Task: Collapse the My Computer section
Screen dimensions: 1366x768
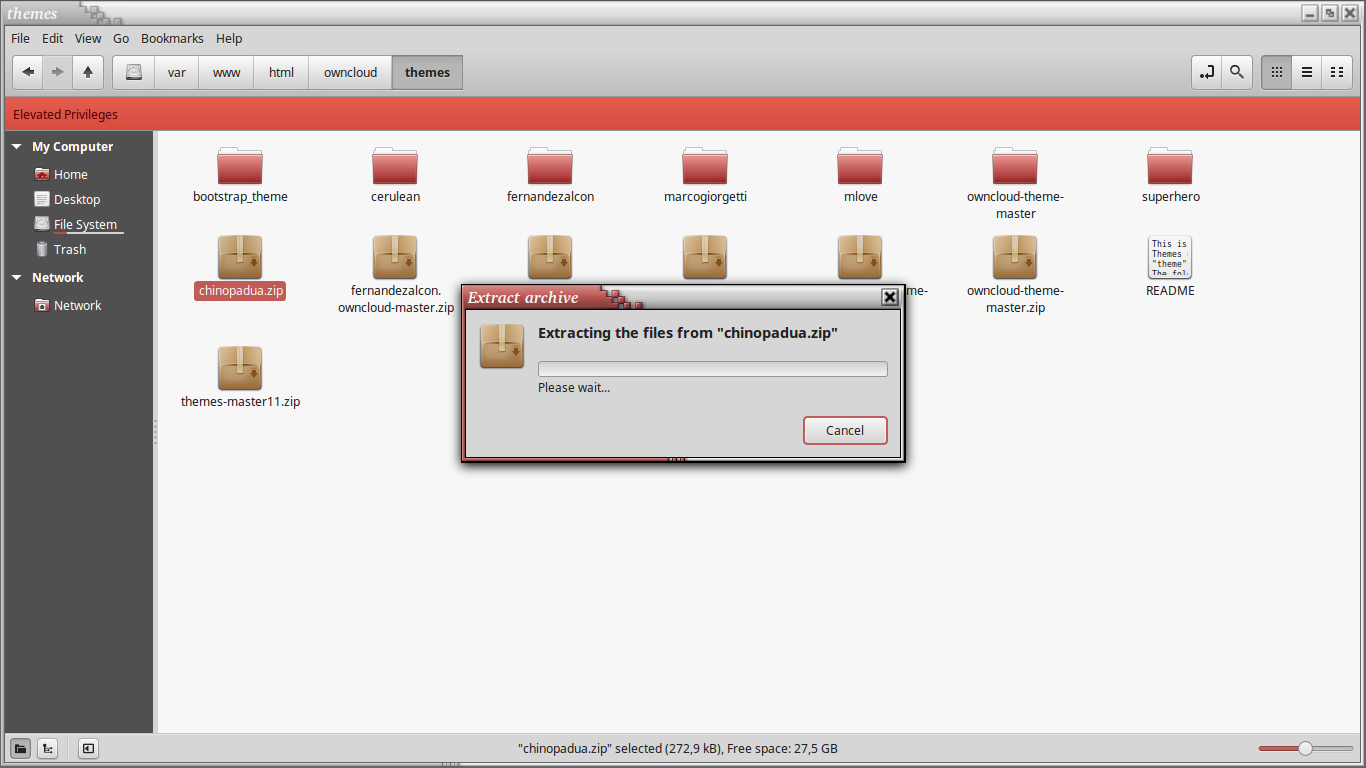Action: [x=17, y=147]
